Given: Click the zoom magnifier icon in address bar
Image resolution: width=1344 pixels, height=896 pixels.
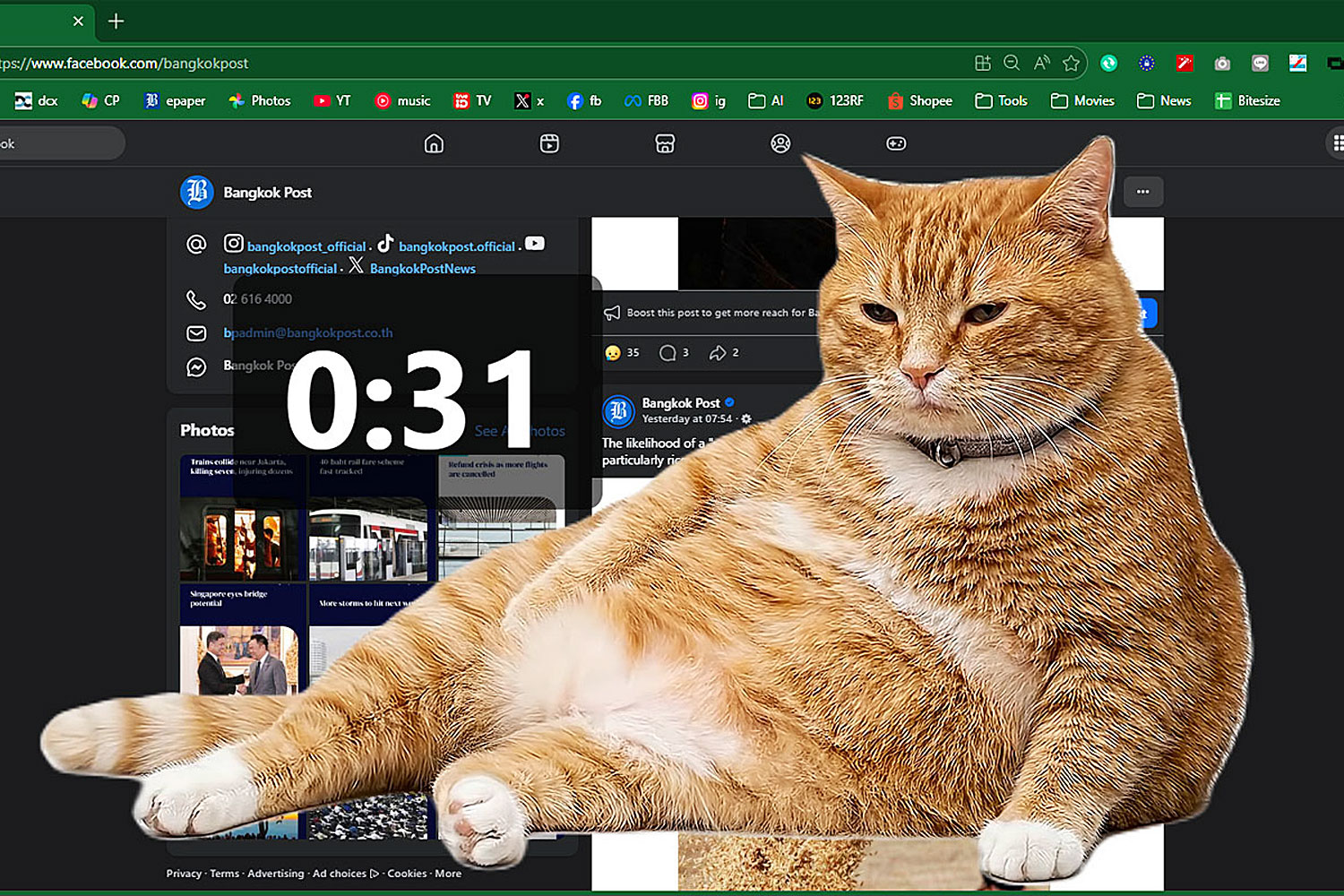Looking at the screenshot, I should click(x=1012, y=63).
